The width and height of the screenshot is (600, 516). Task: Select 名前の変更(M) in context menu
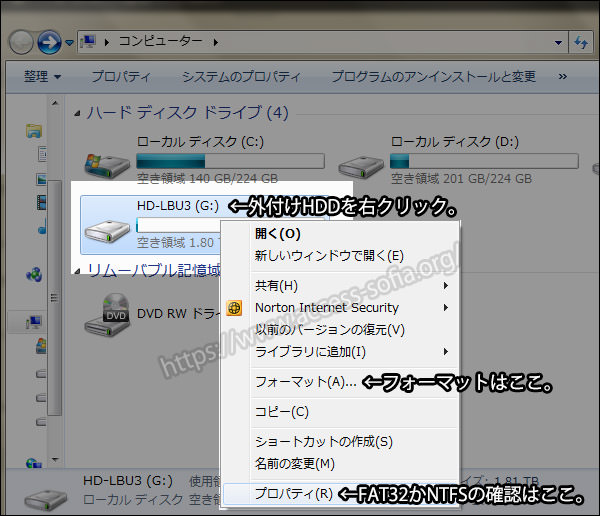294,463
